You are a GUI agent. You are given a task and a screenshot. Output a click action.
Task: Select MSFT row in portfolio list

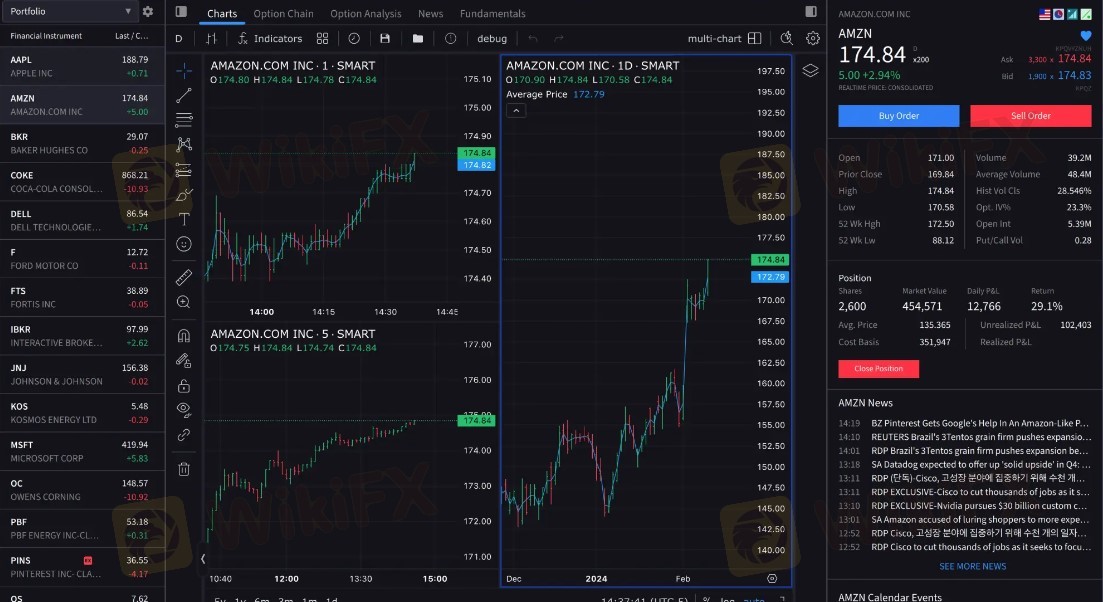coord(80,451)
